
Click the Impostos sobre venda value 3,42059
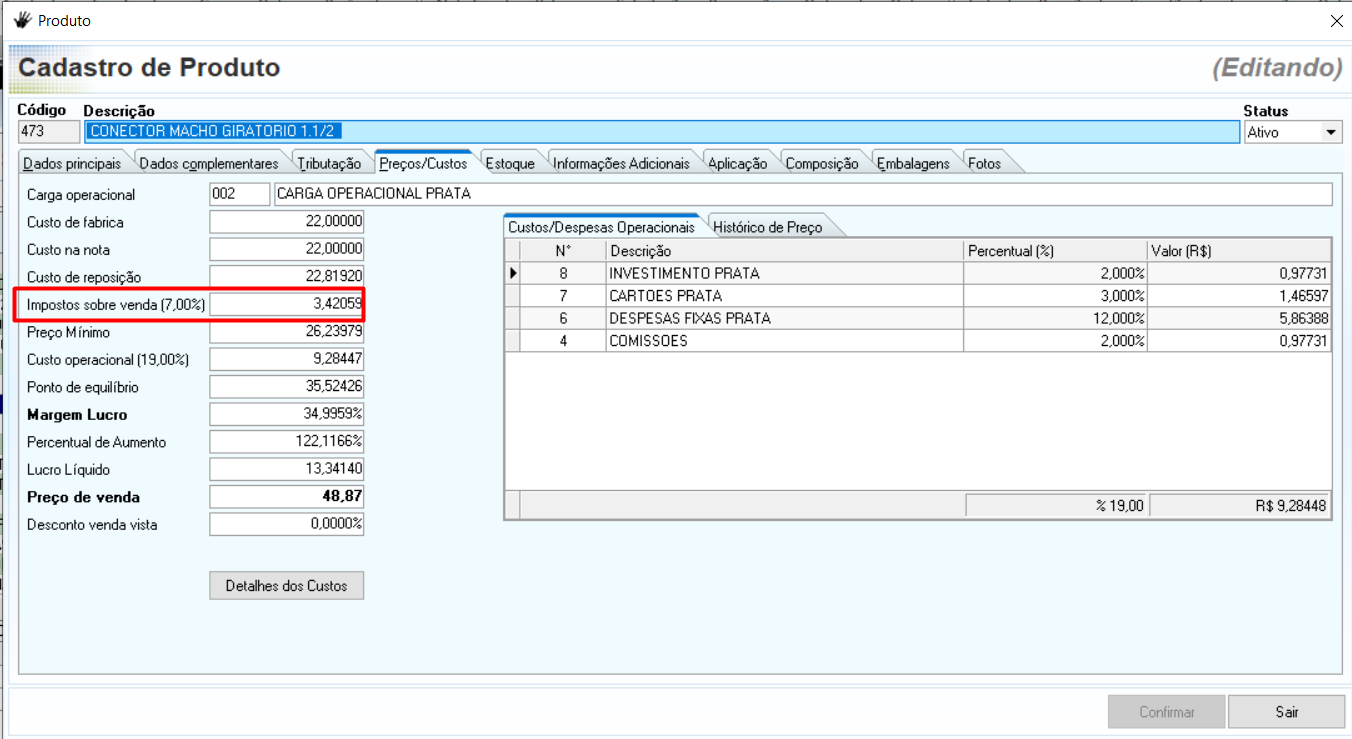(287, 304)
